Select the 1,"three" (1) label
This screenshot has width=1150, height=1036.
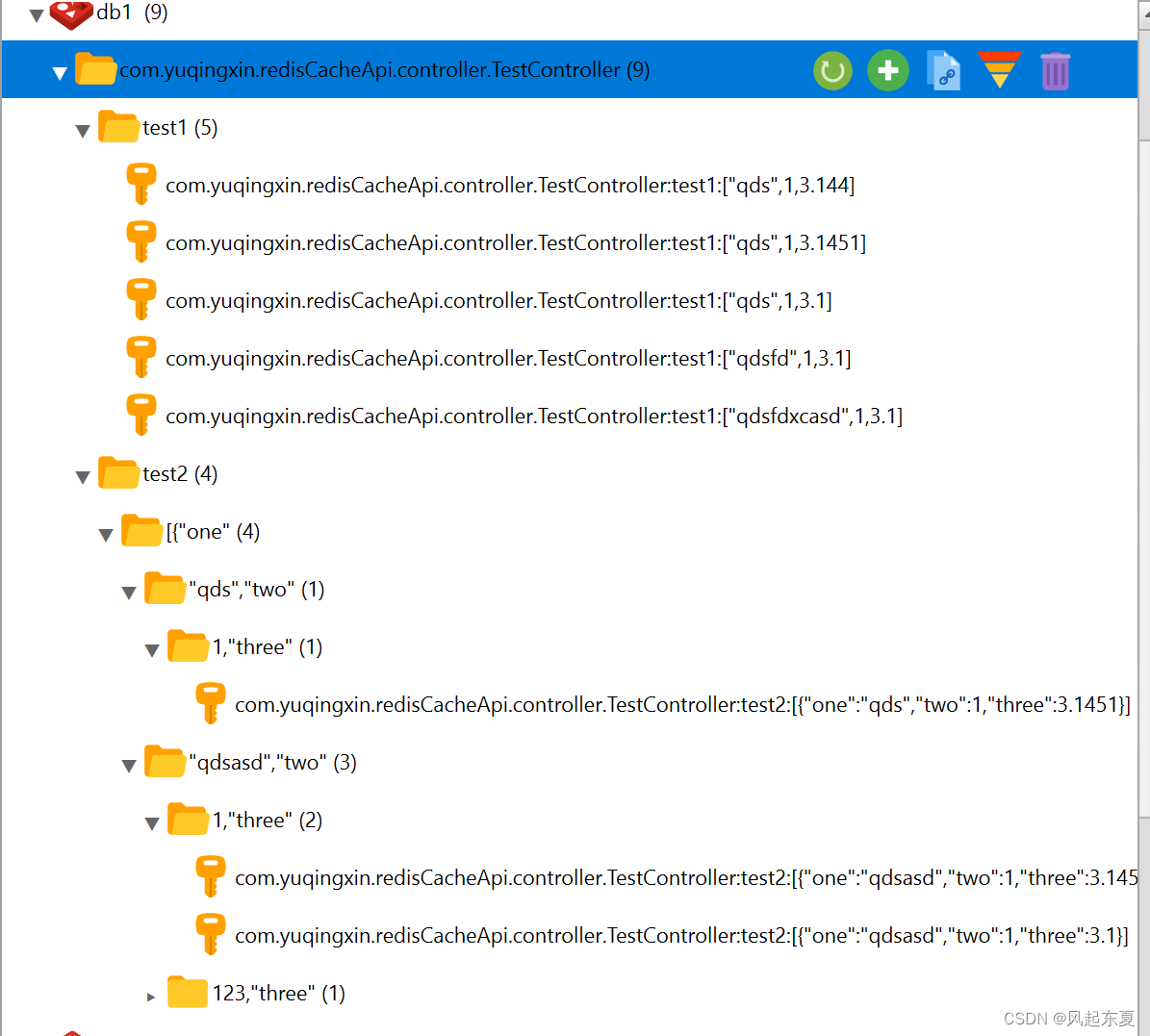click(267, 647)
